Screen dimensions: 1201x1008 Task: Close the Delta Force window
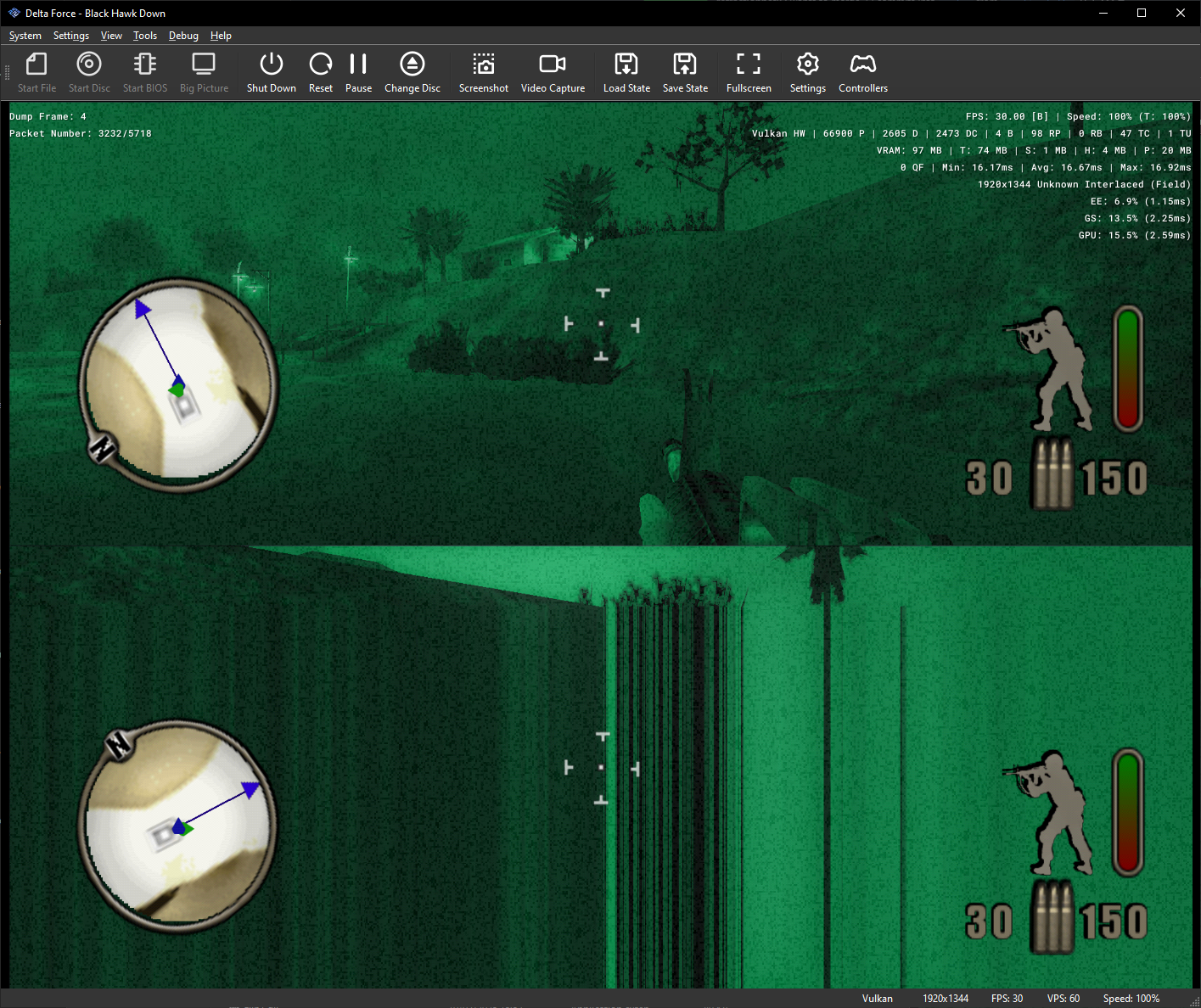click(x=1181, y=13)
